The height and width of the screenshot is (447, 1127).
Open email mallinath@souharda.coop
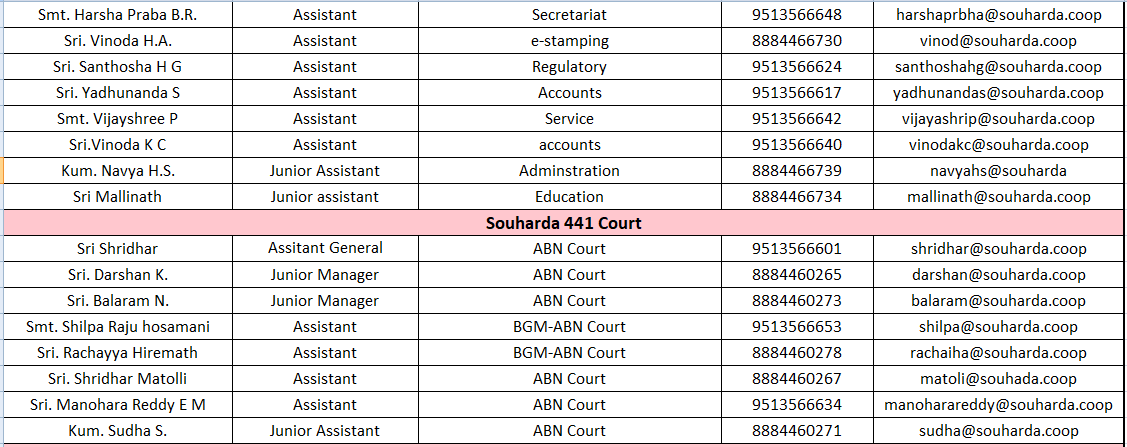998,197
